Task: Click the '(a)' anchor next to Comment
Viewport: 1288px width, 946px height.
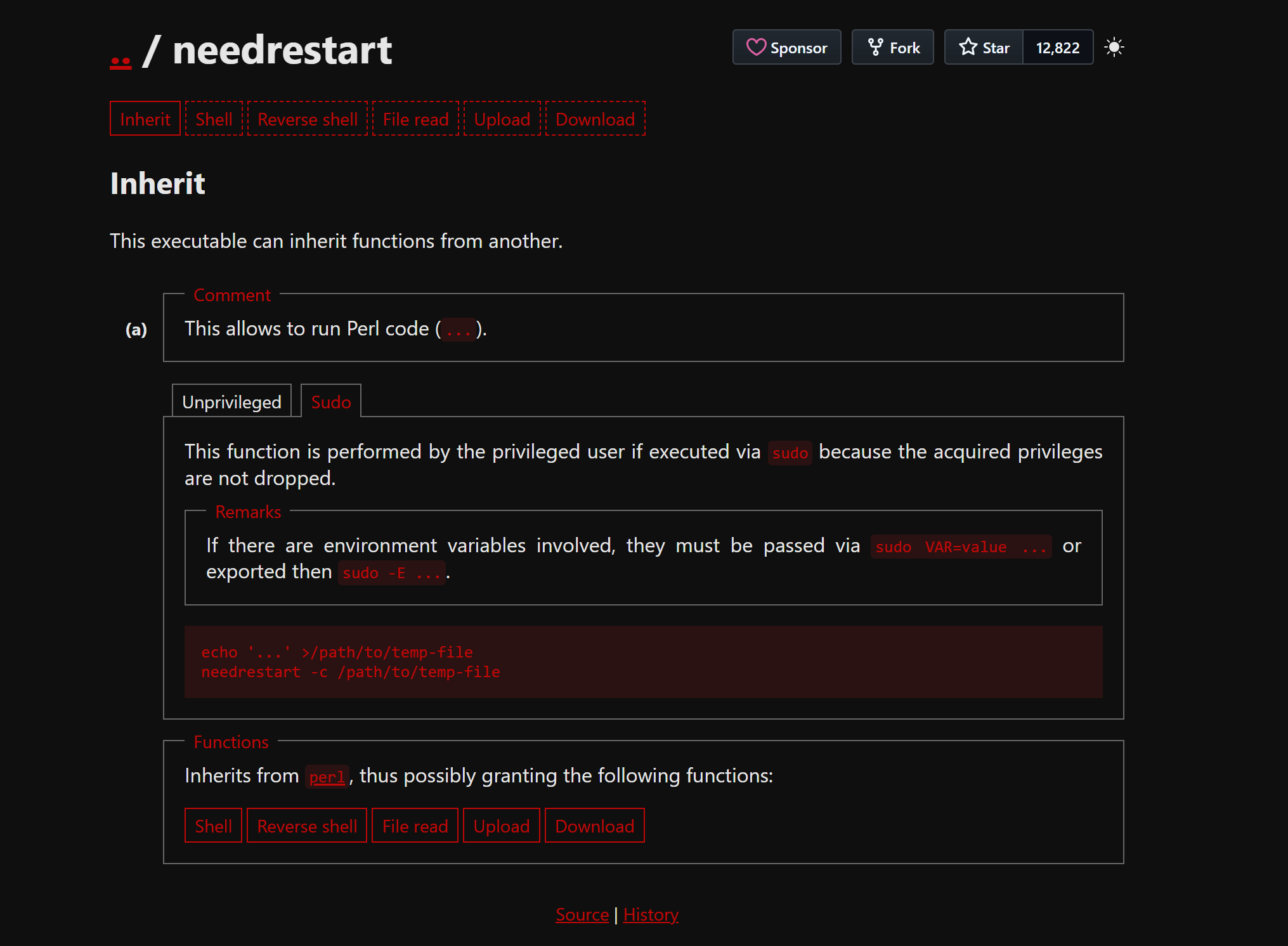Action: (x=135, y=329)
